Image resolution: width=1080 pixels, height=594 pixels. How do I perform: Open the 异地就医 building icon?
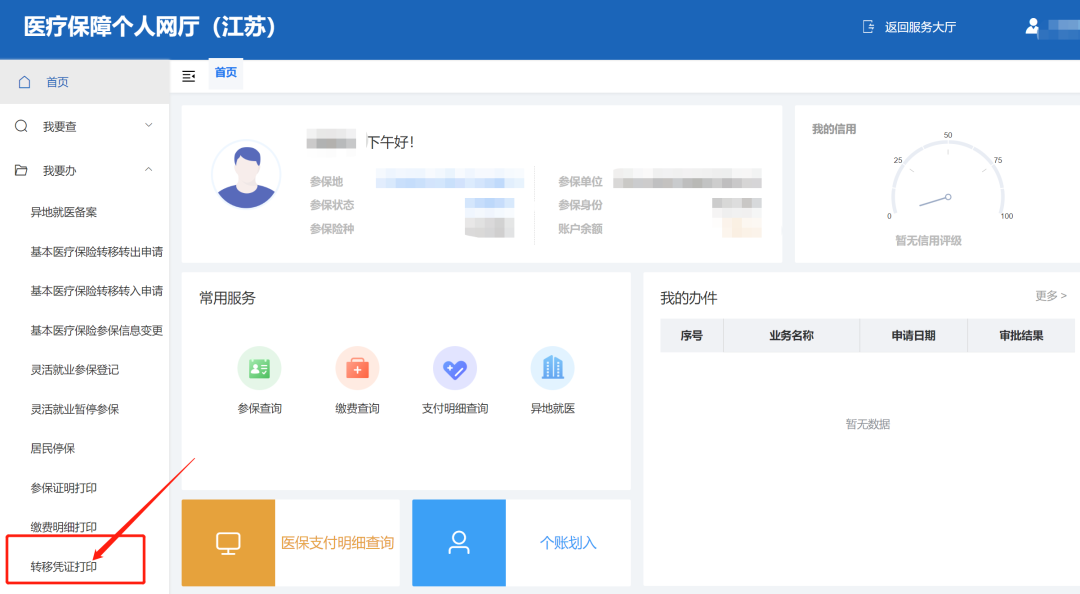(x=552, y=368)
